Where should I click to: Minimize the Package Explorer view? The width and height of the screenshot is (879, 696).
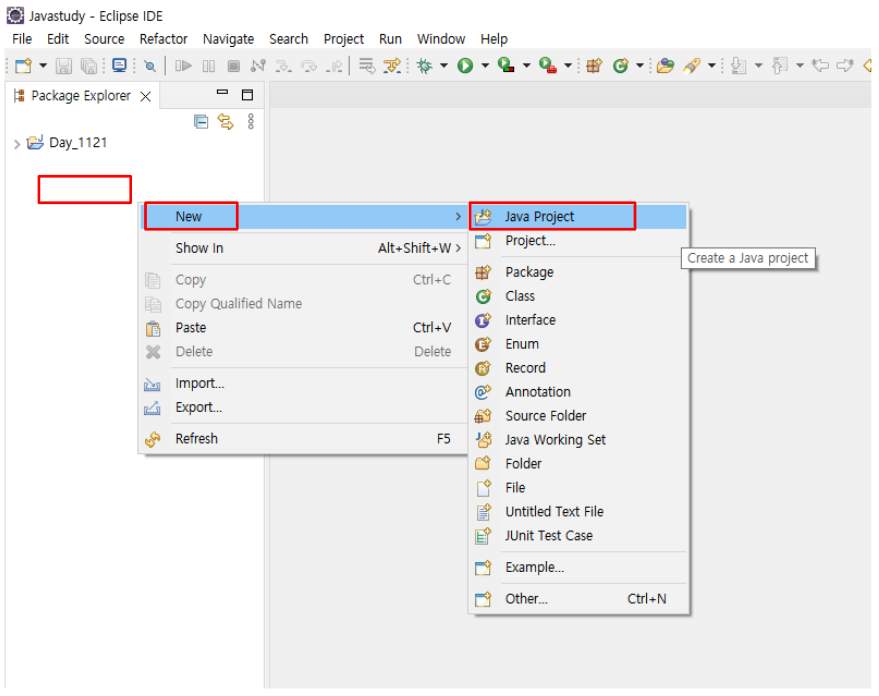click(223, 92)
